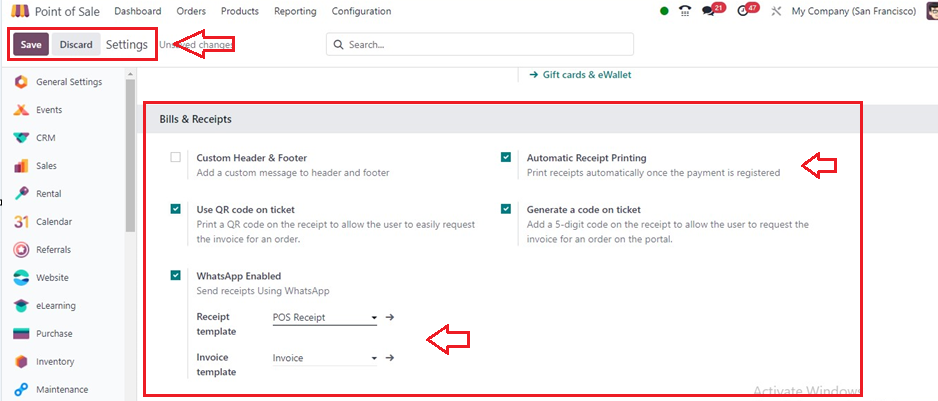
Task: Open the Referrals icon in sidebar
Action: pyautogui.click(x=21, y=250)
